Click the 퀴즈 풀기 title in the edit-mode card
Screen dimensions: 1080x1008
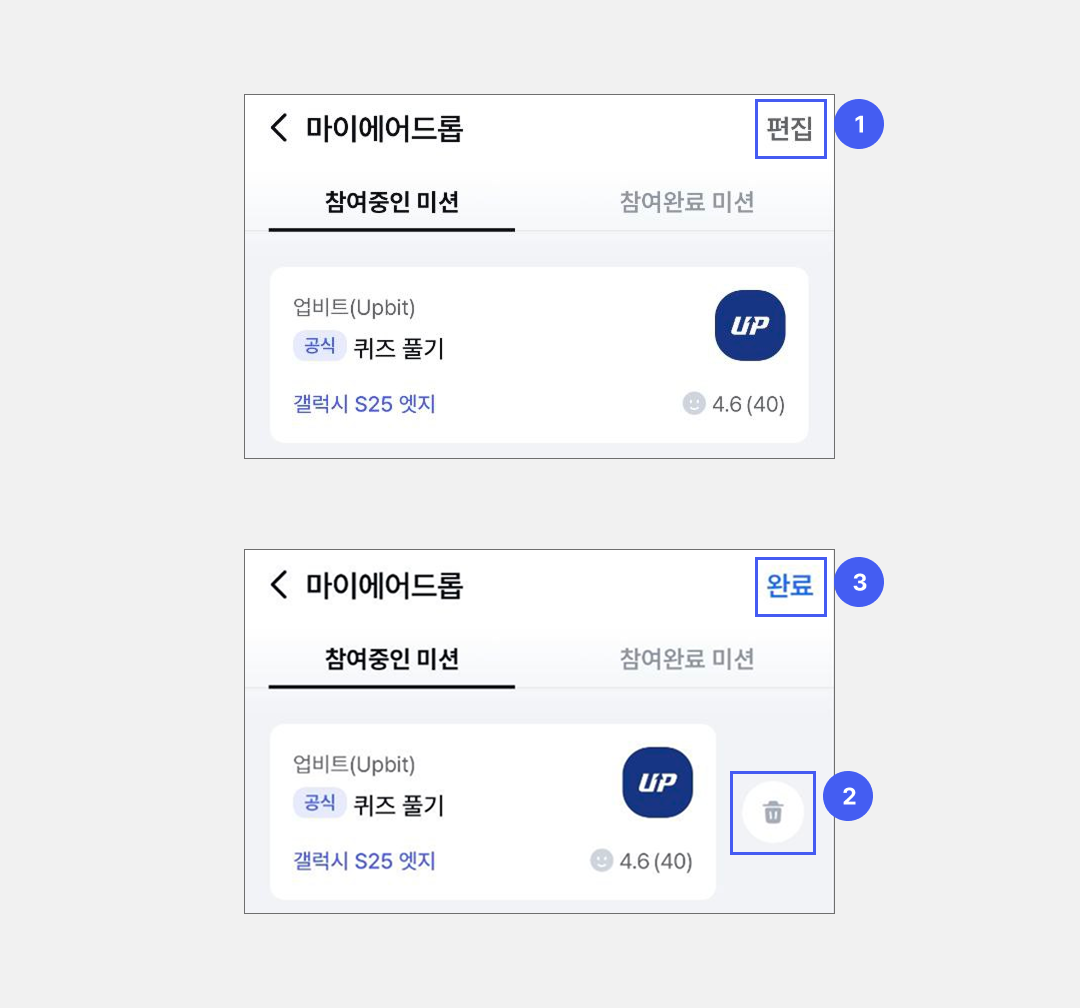(399, 805)
